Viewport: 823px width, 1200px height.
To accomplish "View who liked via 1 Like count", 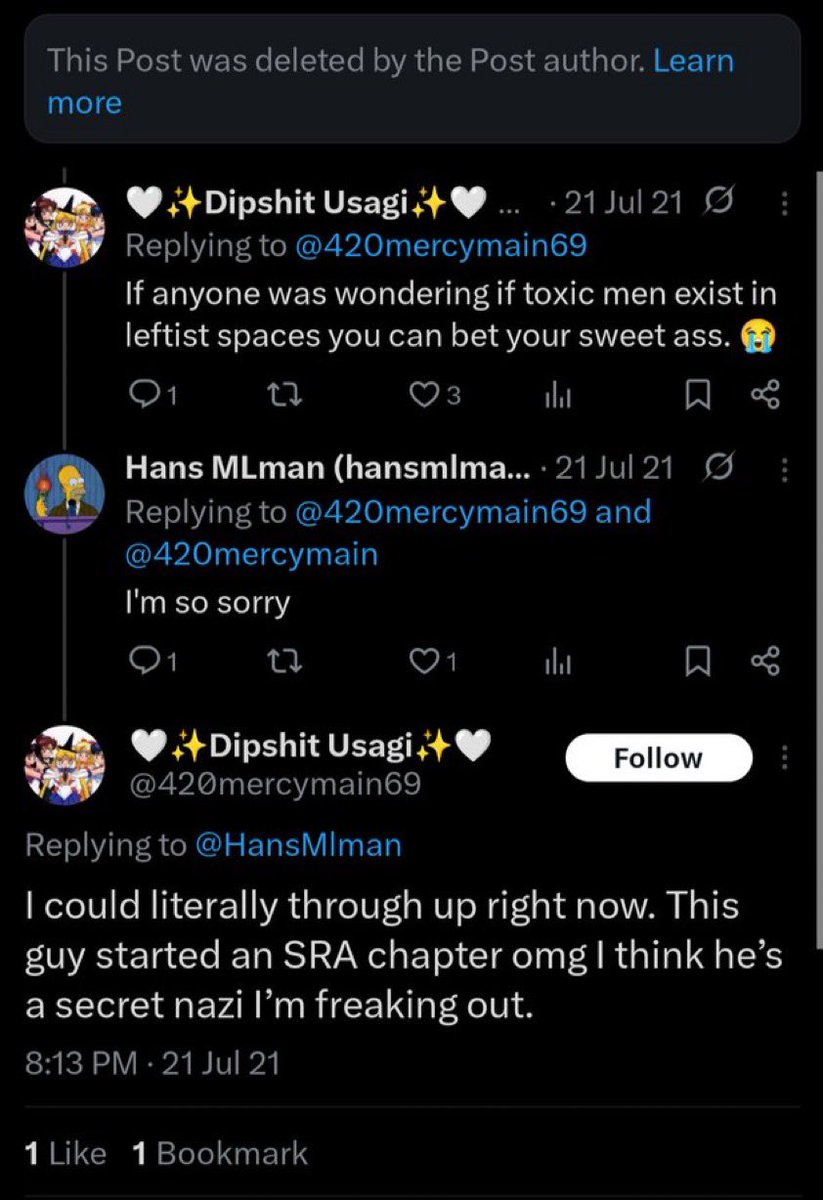I will (x=64, y=1152).
